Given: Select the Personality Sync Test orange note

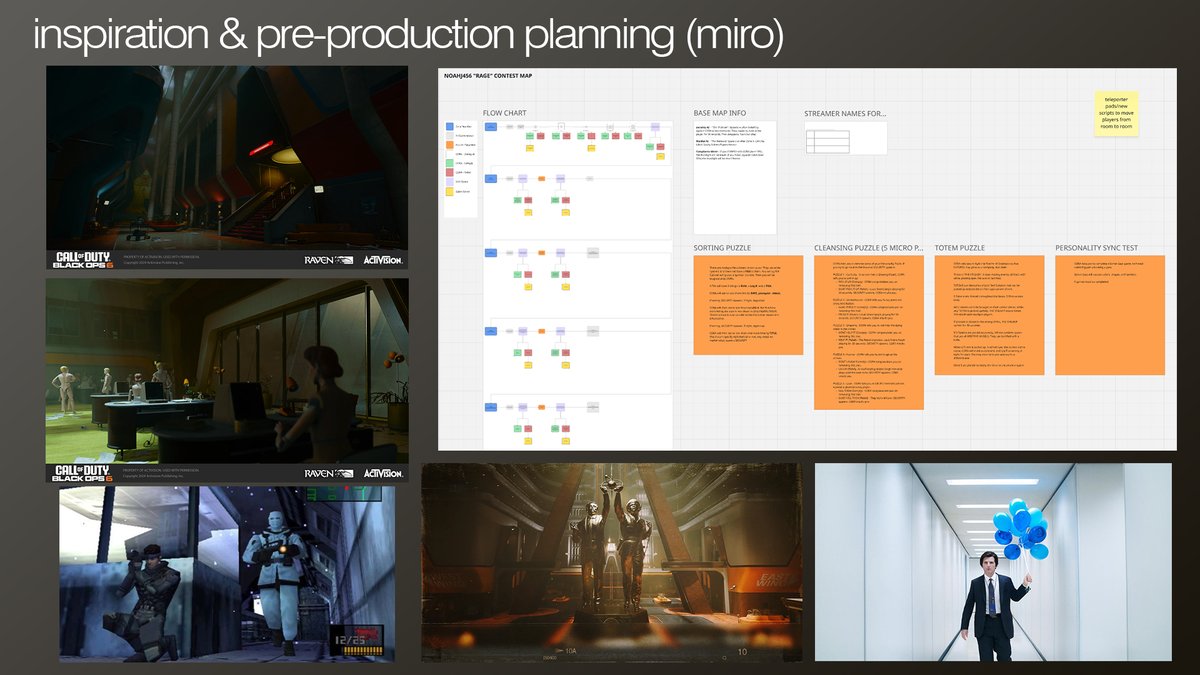Looking at the screenshot, I should tap(1109, 315).
